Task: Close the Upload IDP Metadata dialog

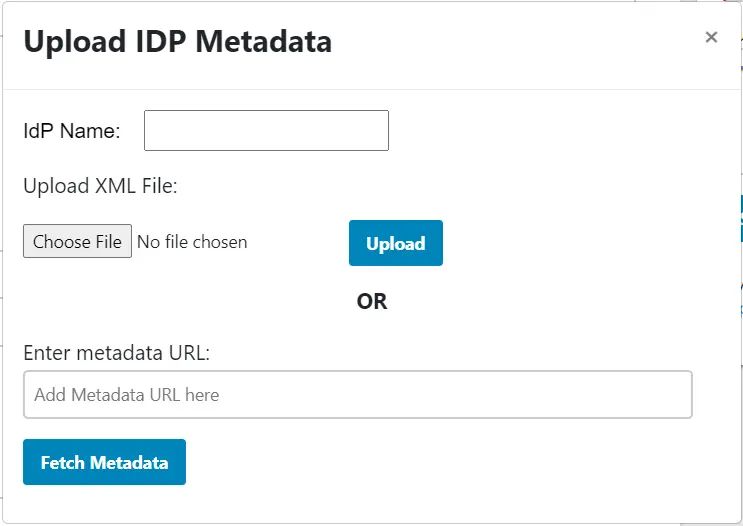Action: [x=711, y=38]
